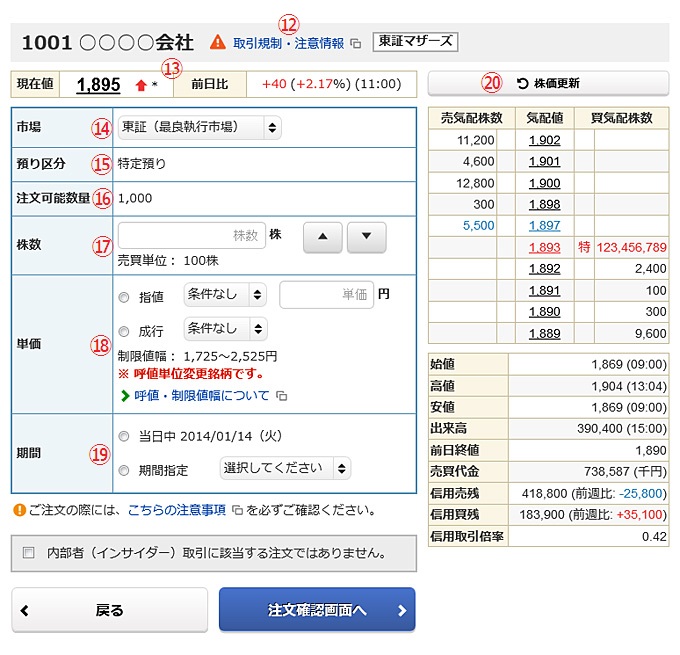Click 制限値幅 range 1,725～2,525円
The width and height of the screenshot is (680, 655).
(x=230, y=357)
